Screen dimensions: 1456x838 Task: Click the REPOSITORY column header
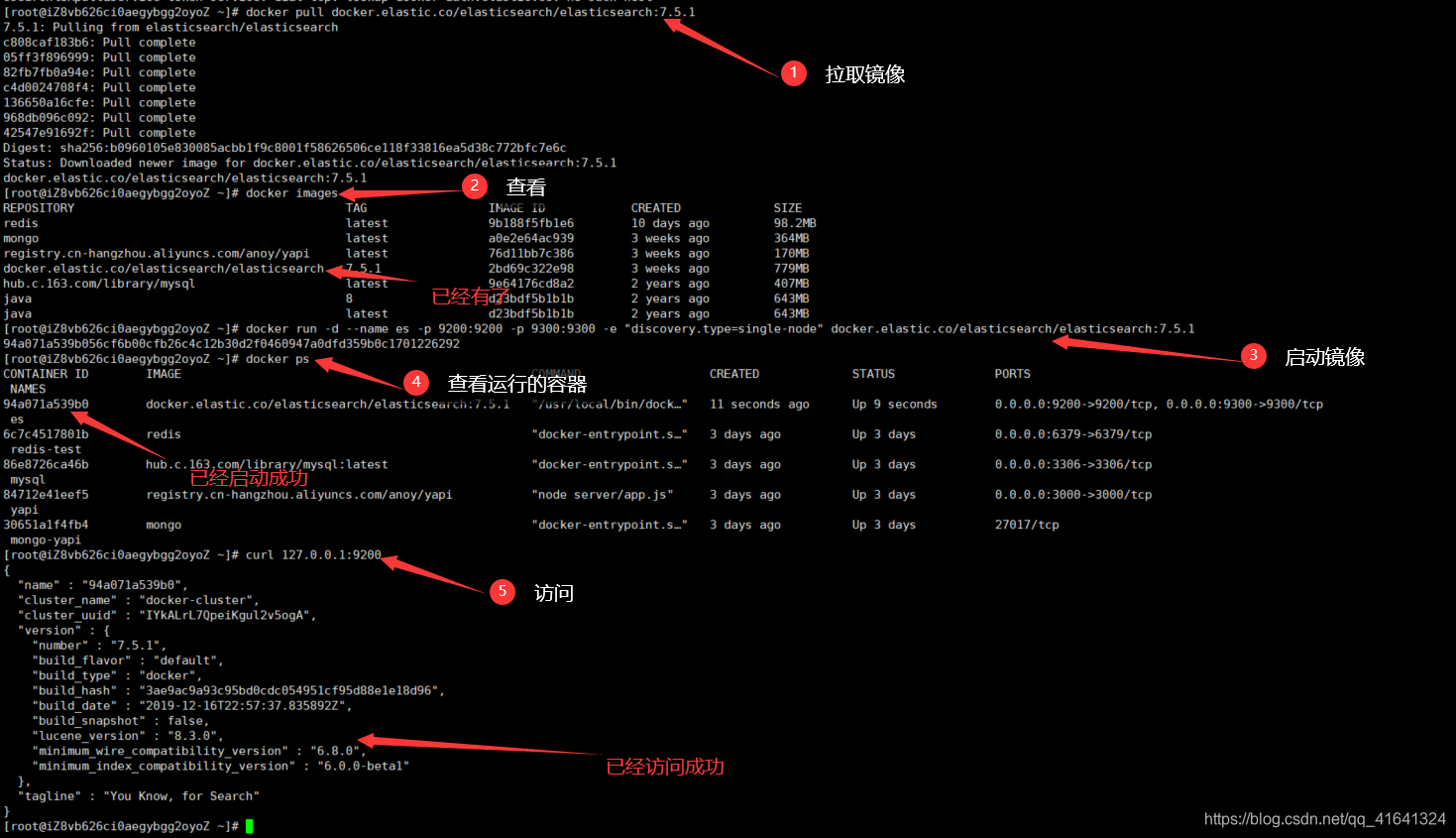39,208
